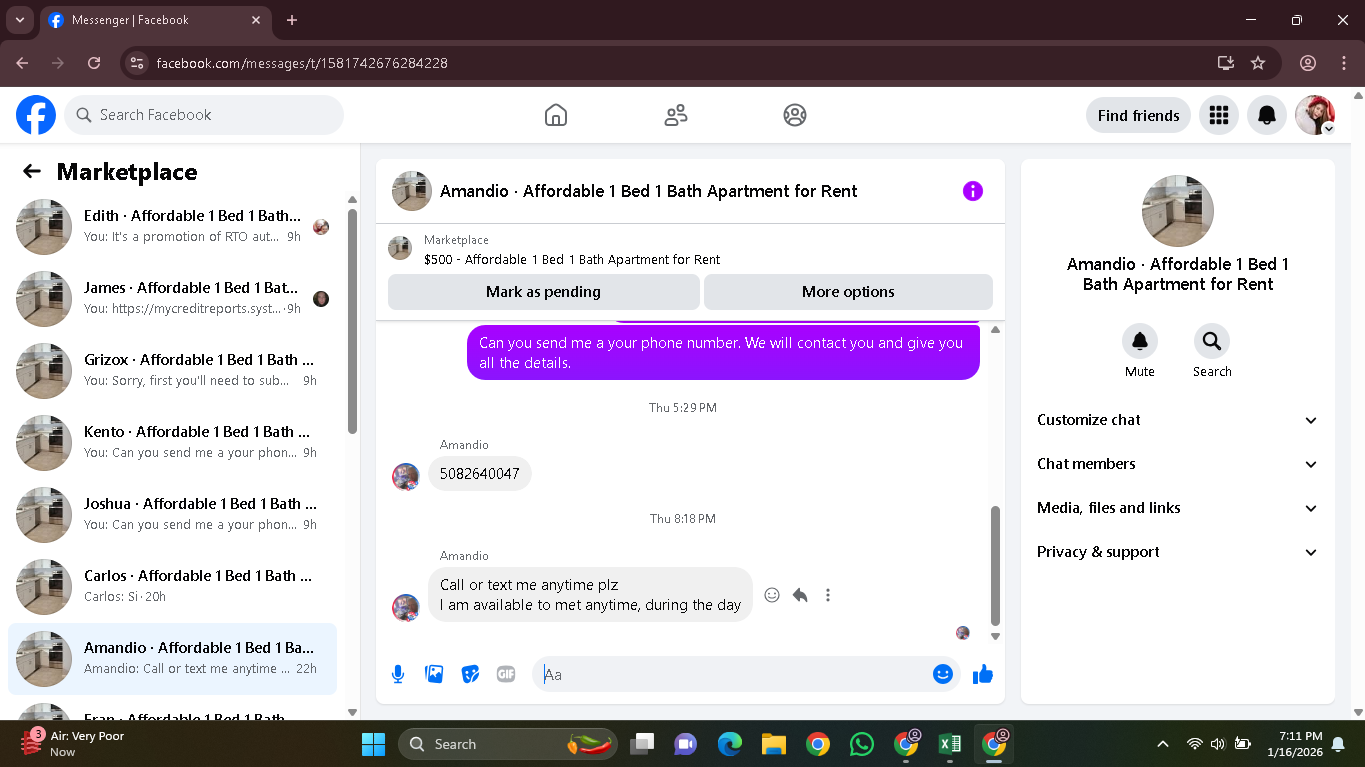This screenshot has width=1365, height=767.
Task: Open Windows Start menu
Action: tap(373, 744)
